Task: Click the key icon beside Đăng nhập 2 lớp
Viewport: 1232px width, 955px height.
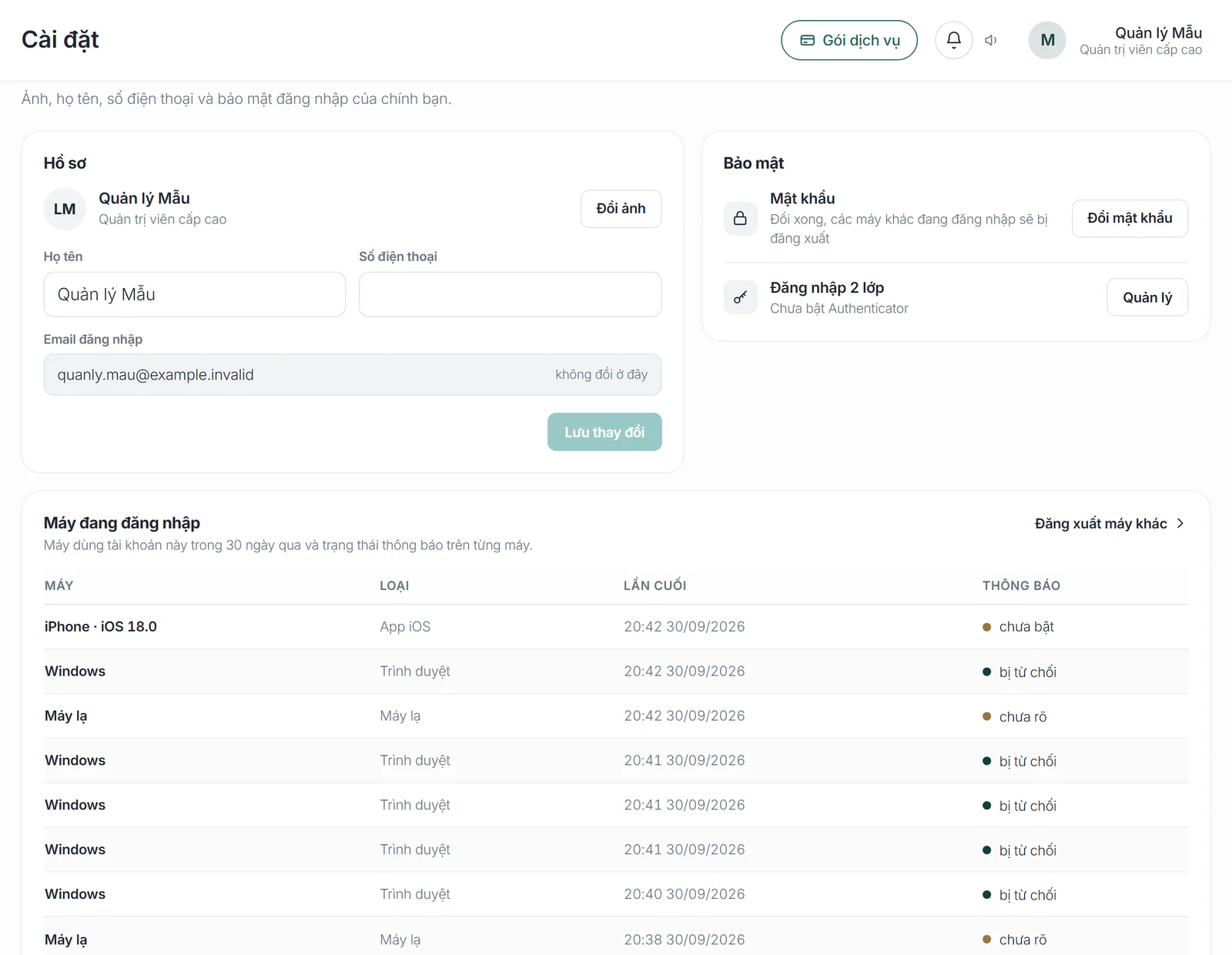Action: [x=740, y=297]
